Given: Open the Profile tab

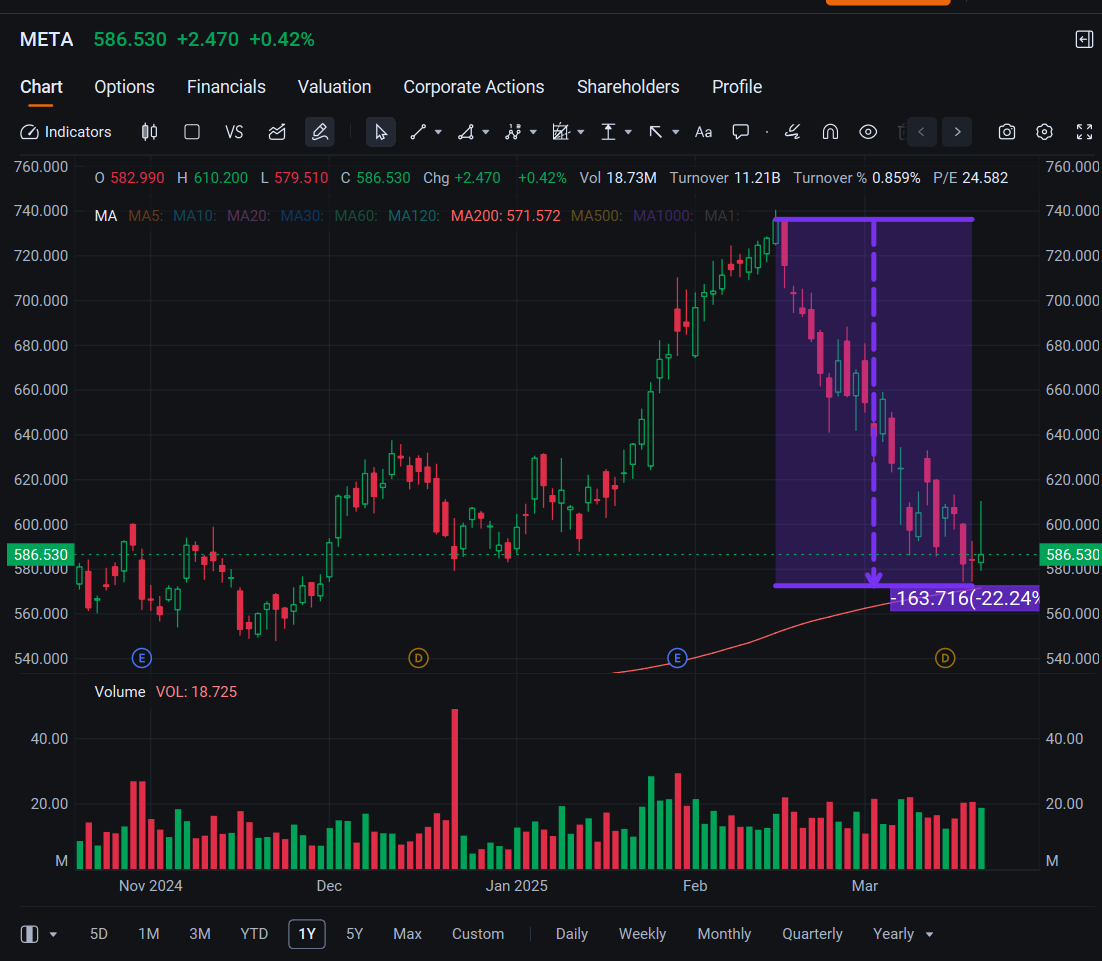Looking at the screenshot, I should [x=737, y=87].
